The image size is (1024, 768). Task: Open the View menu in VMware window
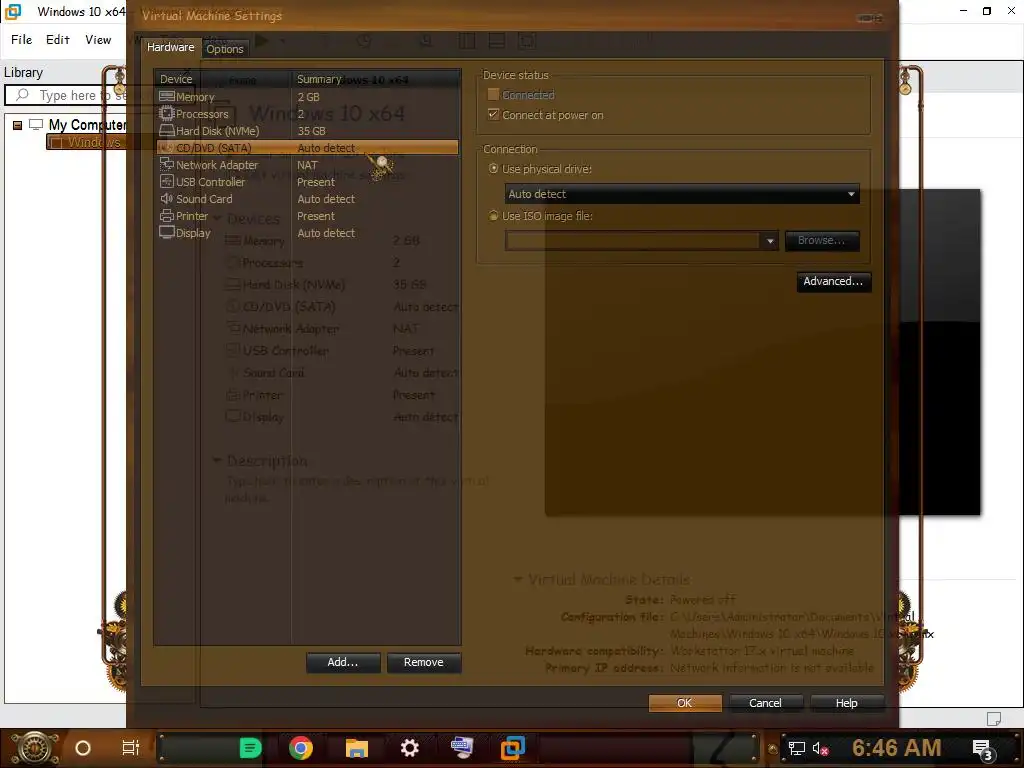coord(98,40)
